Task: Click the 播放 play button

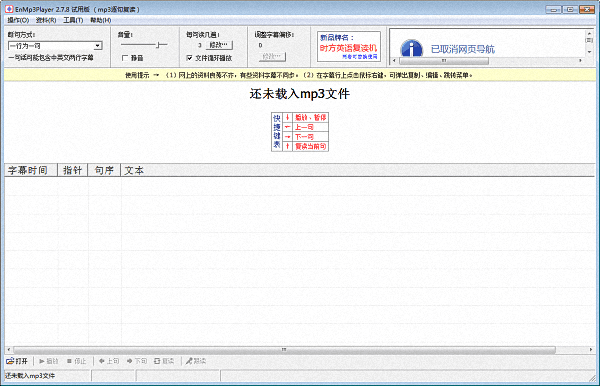Action: (49, 361)
